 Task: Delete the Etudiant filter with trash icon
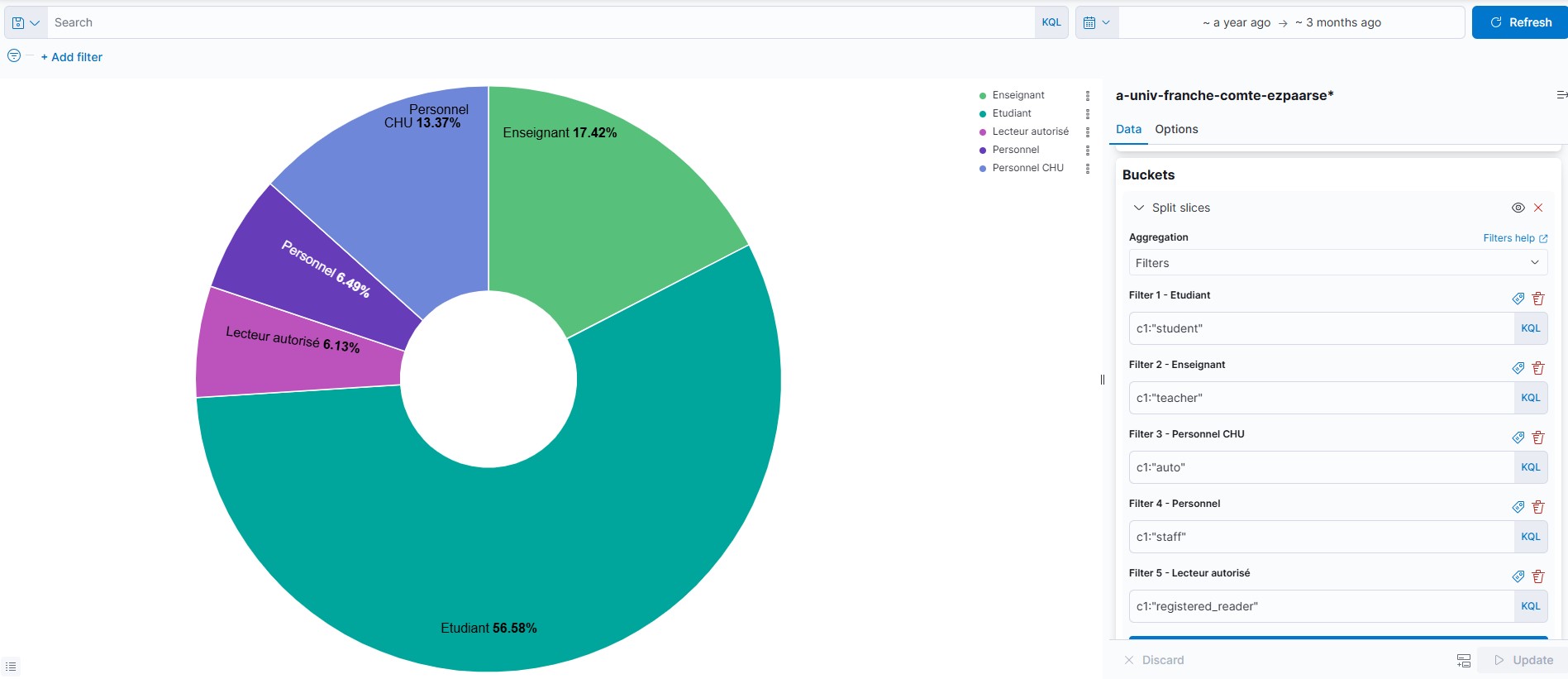(1538, 299)
